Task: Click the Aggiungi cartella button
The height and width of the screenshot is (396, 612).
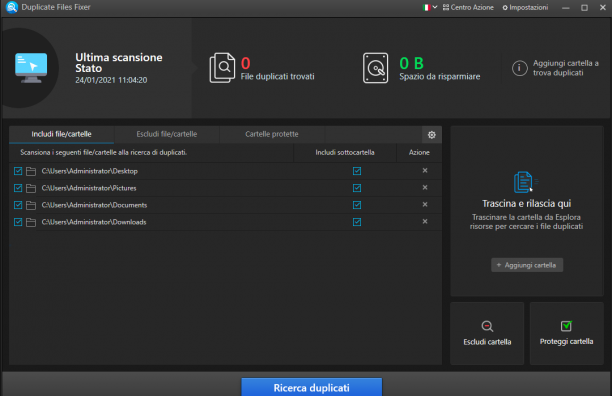Action: click(x=527, y=265)
